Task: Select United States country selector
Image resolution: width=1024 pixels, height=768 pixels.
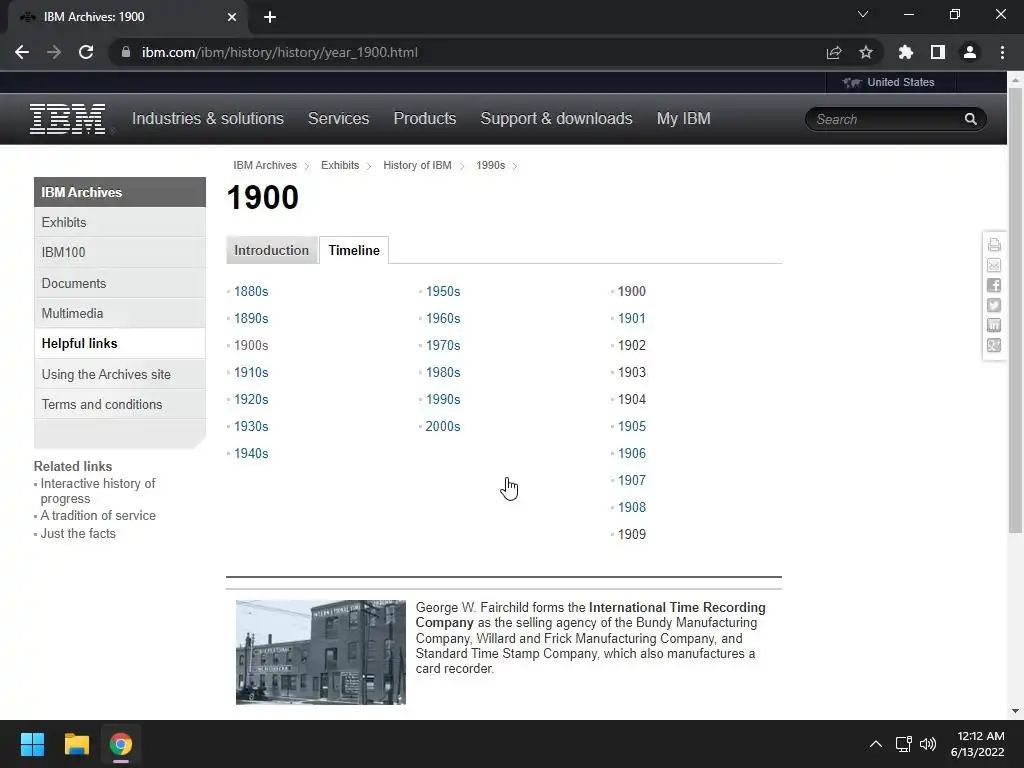Action: (x=889, y=82)
